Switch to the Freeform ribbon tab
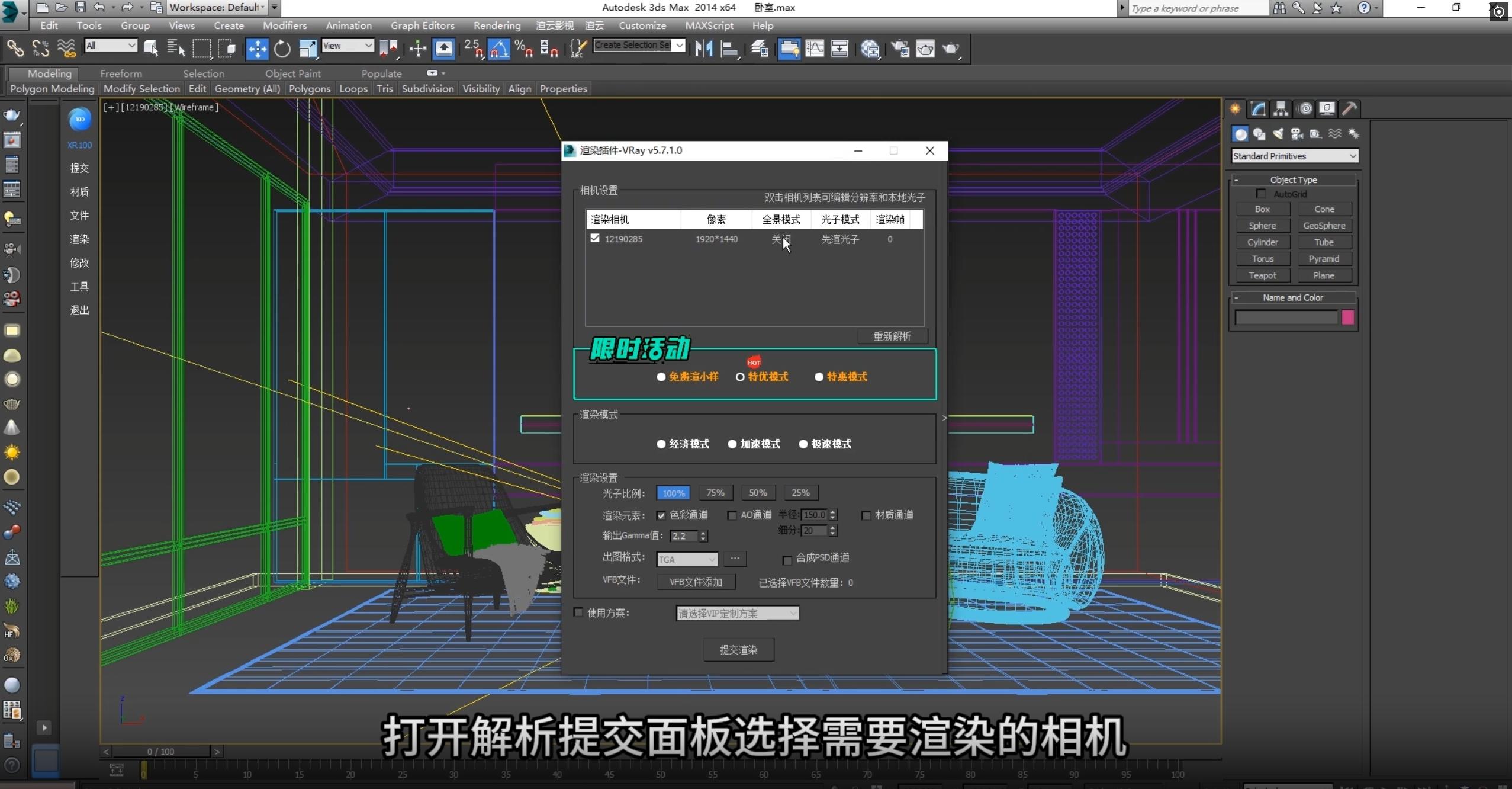1512x789 pixels. click(121, 73)
